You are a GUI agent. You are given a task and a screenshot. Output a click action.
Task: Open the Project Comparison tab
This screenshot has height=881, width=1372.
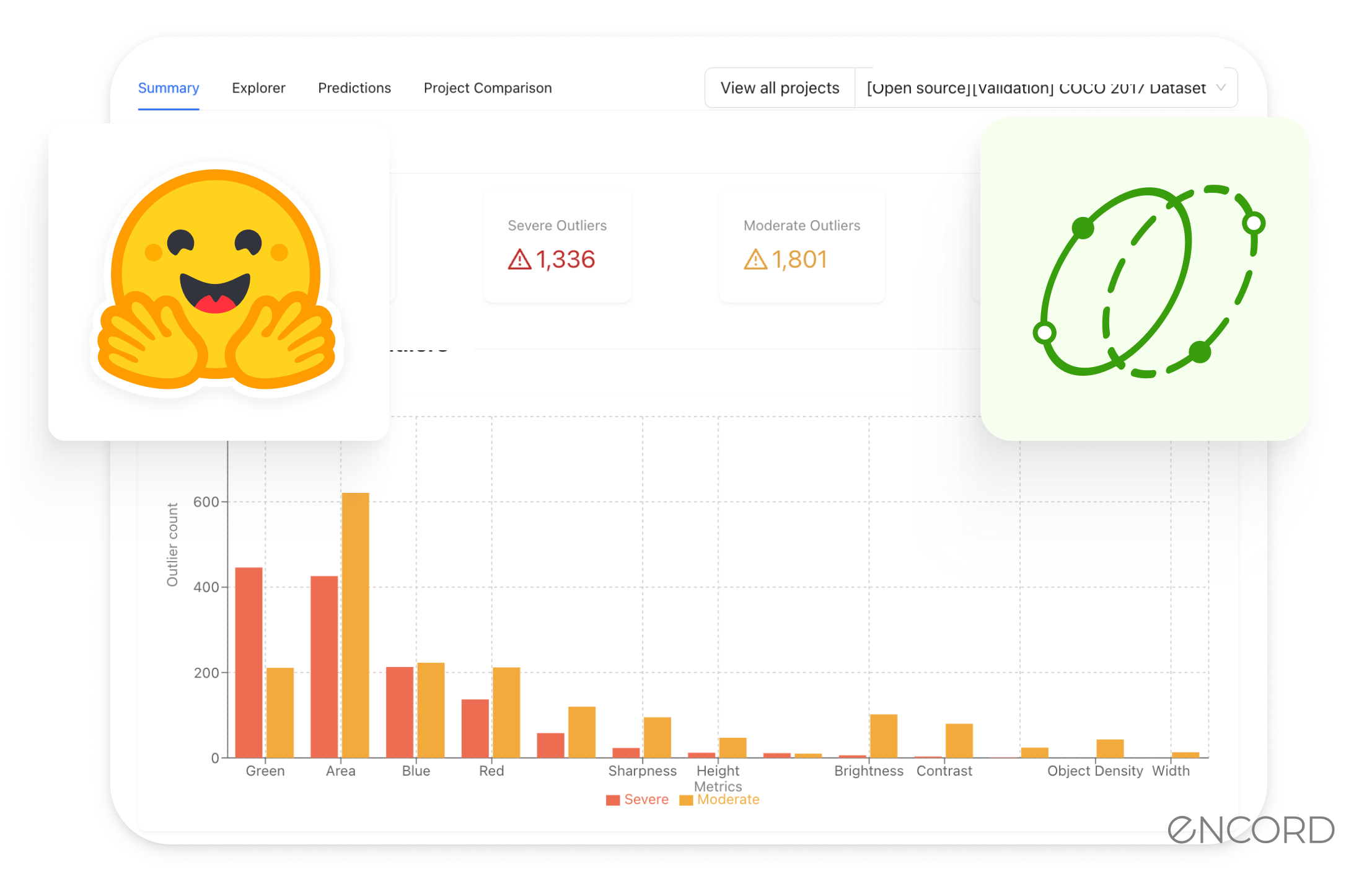point(488,88)
